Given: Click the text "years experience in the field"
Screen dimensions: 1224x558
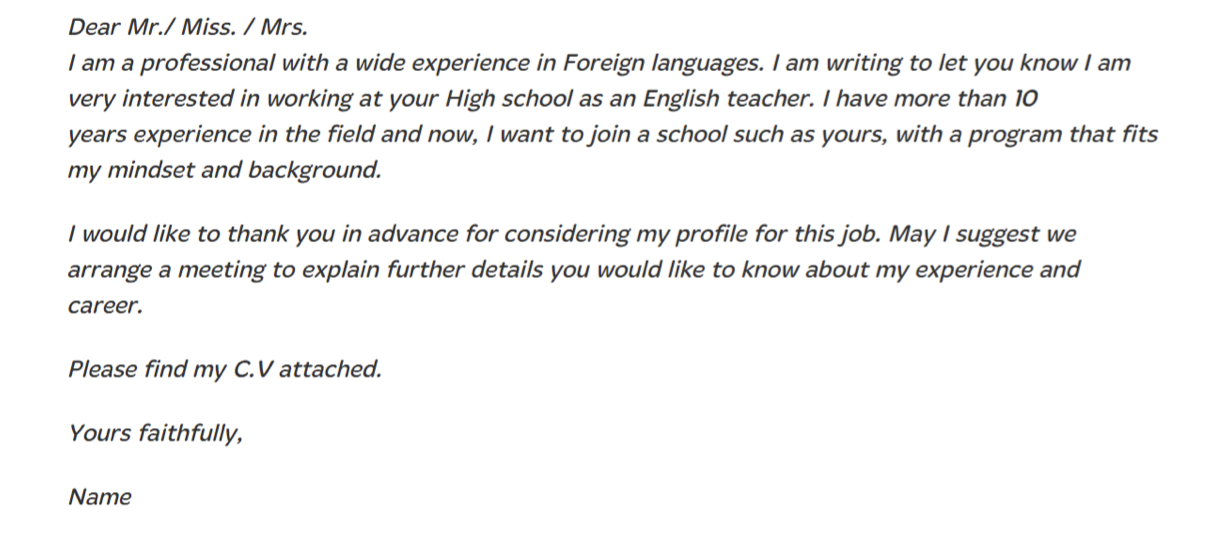Looking at the screenshot, I should click(x=218, y=135).
